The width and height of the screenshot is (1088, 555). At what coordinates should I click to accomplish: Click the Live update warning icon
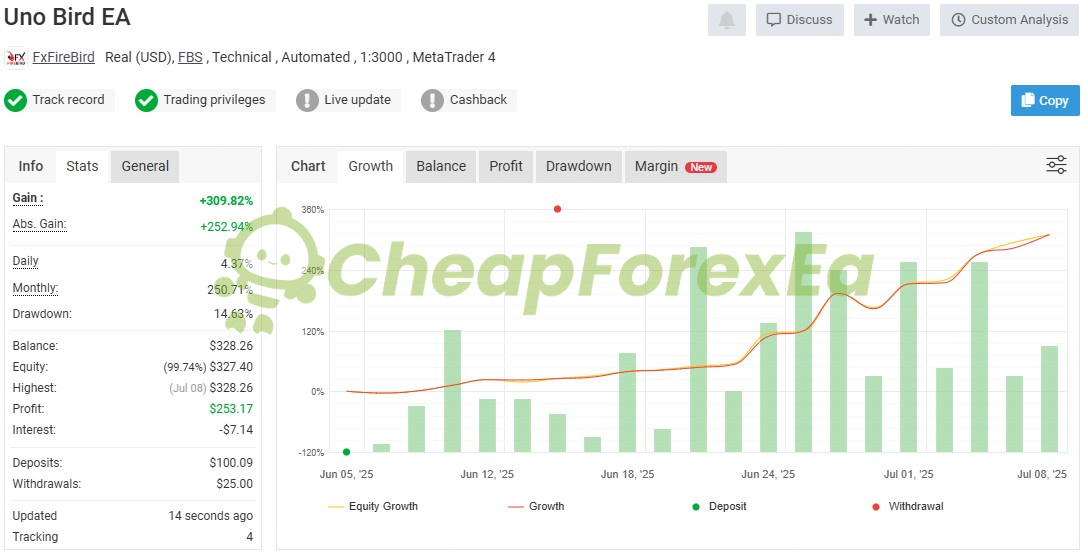click(x=307, y=101)
